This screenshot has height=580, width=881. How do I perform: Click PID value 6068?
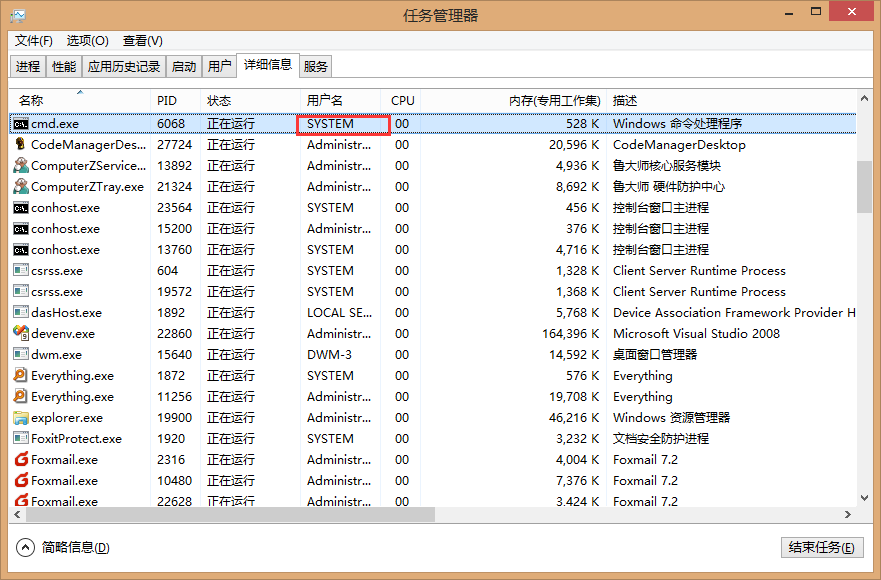pyautogui.click(x=171, y=124)
